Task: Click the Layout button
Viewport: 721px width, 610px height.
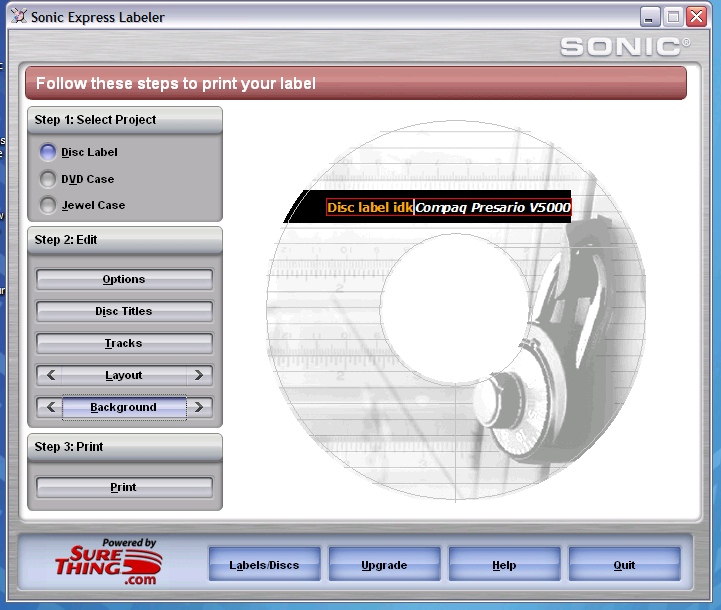Action: [x=124, y=375]
